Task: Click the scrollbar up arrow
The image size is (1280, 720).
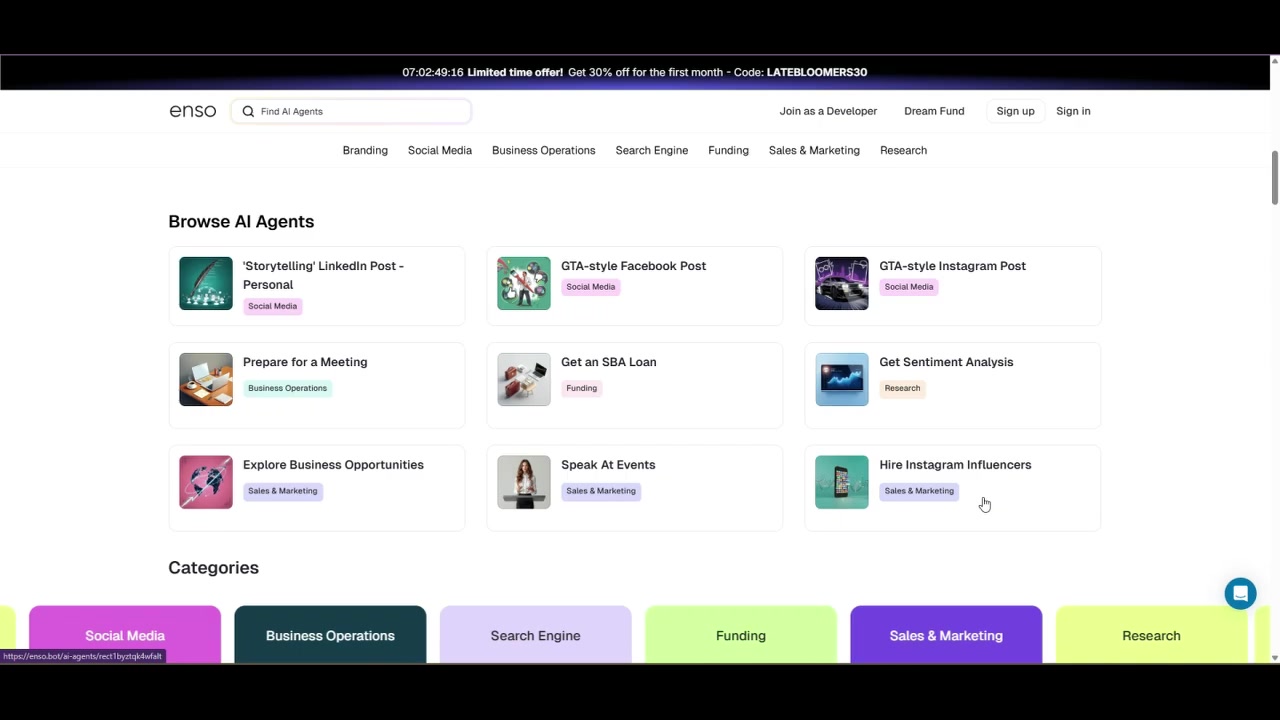Action: pyautogui.click(x=1274, y=61)
